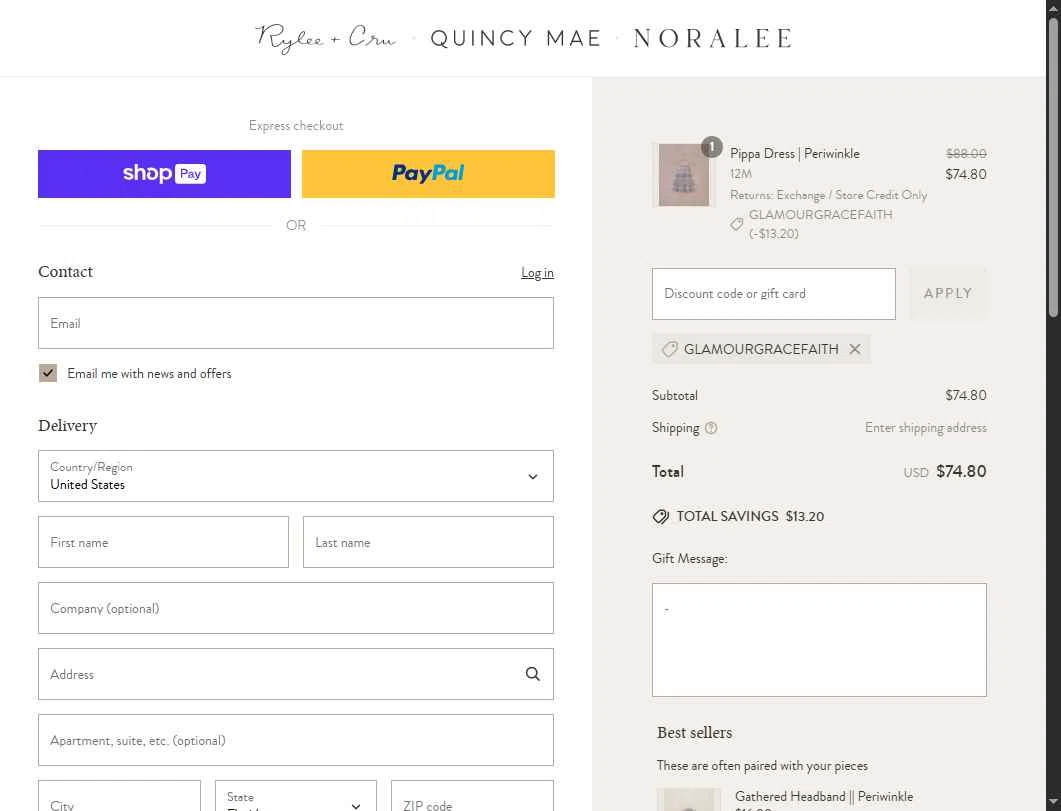1061x811 pixels.
Task: Focus the Apartment, suite, etc. field
Action: (x=296, y=740)
